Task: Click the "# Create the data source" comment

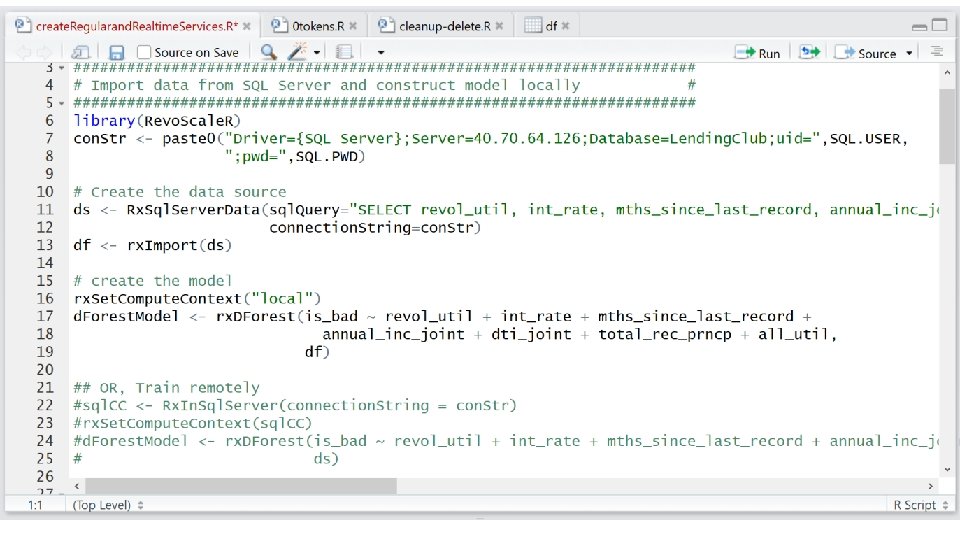Action: click(x=179, y=192)
